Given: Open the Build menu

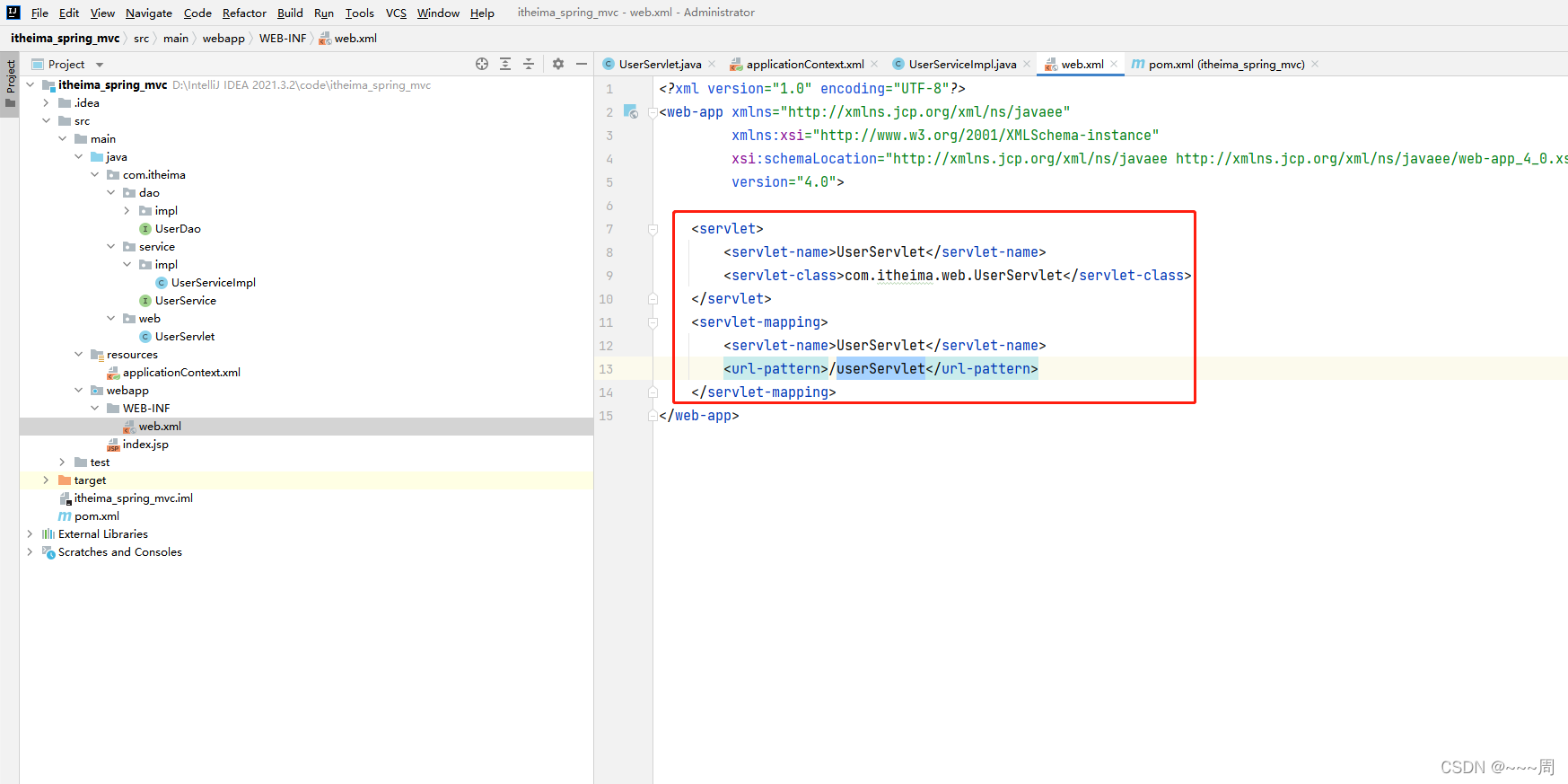Looking at the screenshot, I should pos(290,13).
